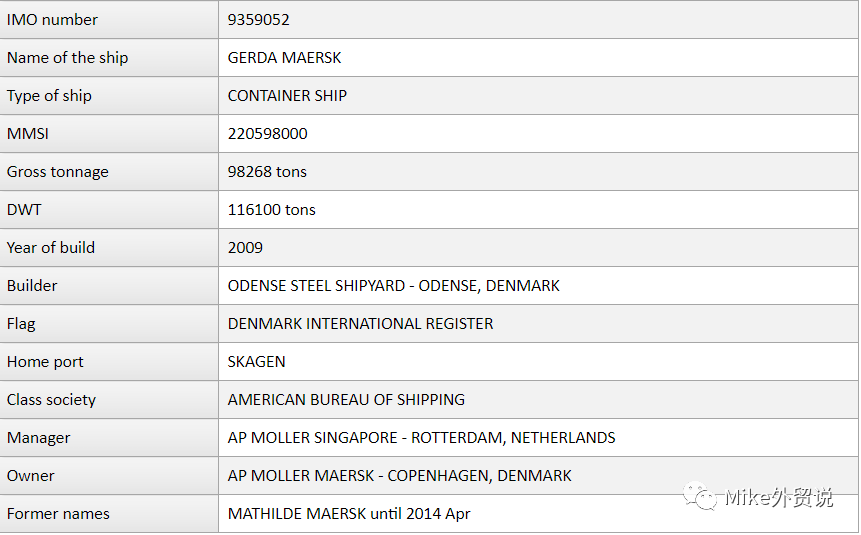Select the "Gross tonnage" row label
The image size is (861, 535).
57,171
